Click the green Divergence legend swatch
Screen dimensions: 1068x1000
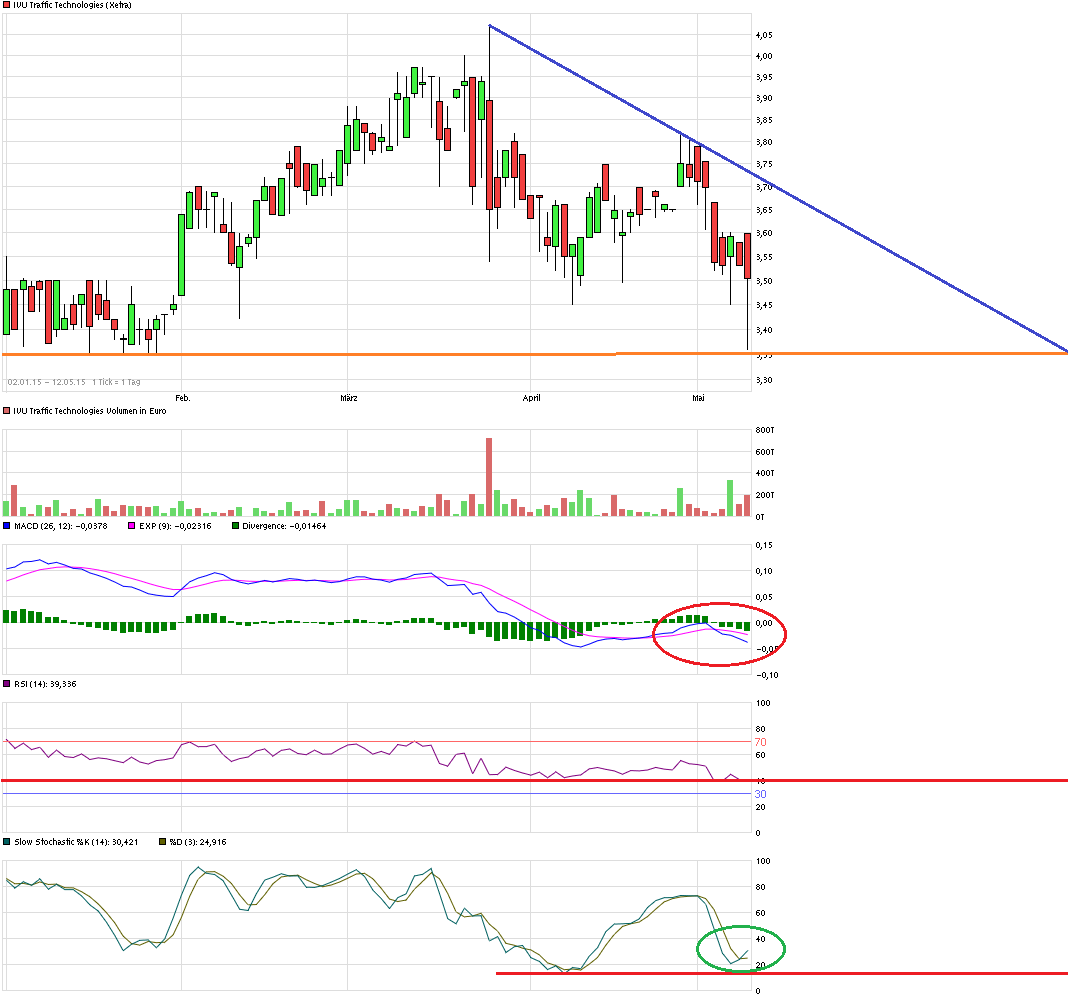pyautogui.click(x=236, y=526)
